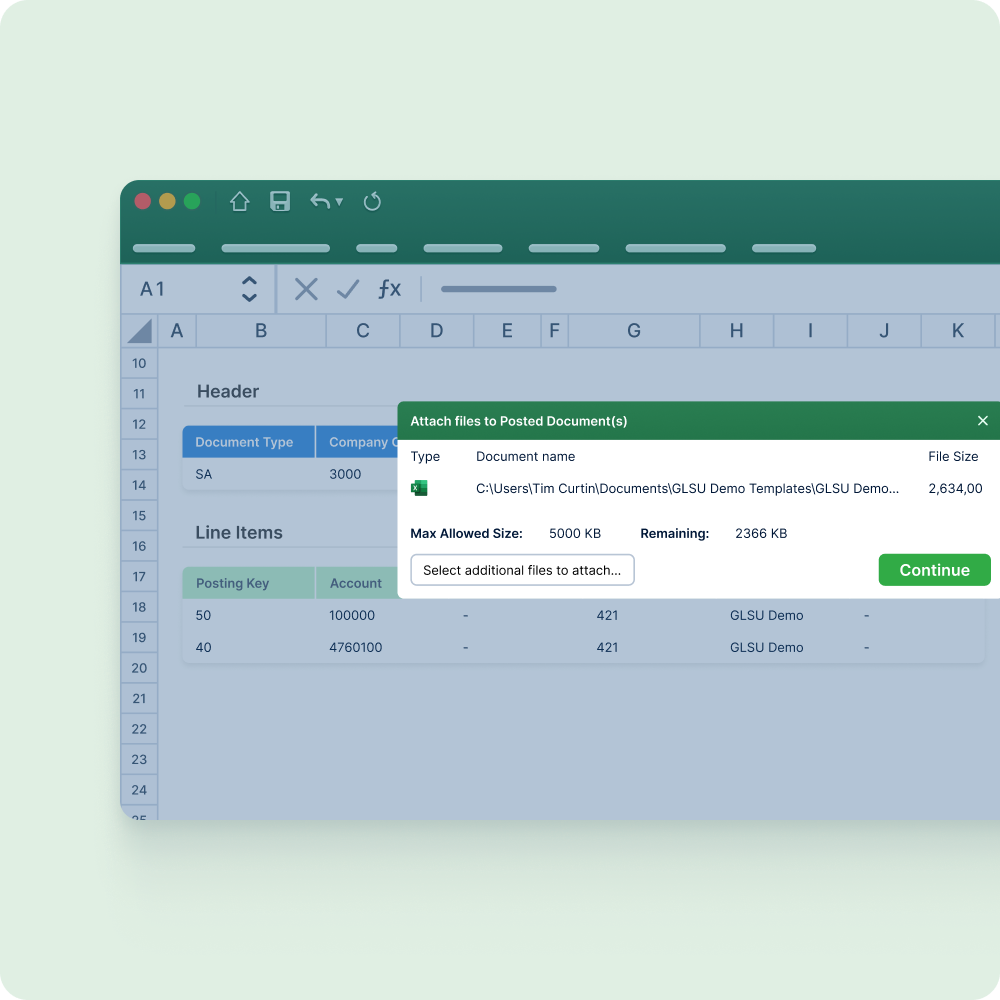Click the green Continue button
This screenshot has width=1000, height=1000.
click(x=934, y=570)
